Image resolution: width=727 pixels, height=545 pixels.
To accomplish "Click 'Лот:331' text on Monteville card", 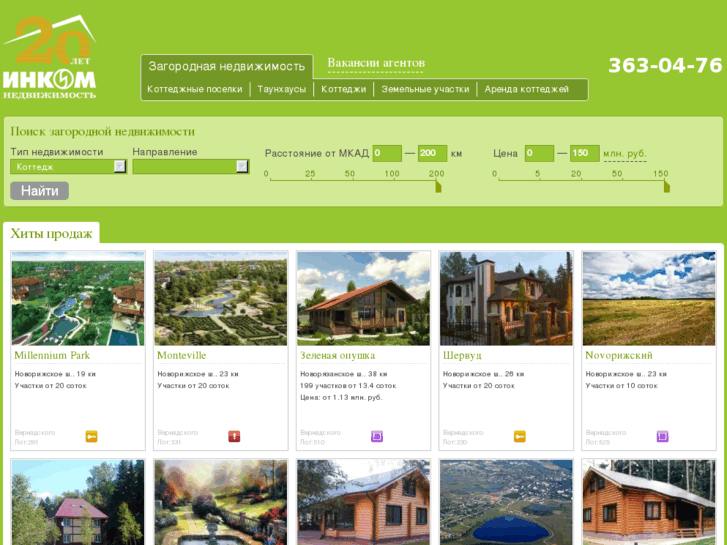I will 169,442.
